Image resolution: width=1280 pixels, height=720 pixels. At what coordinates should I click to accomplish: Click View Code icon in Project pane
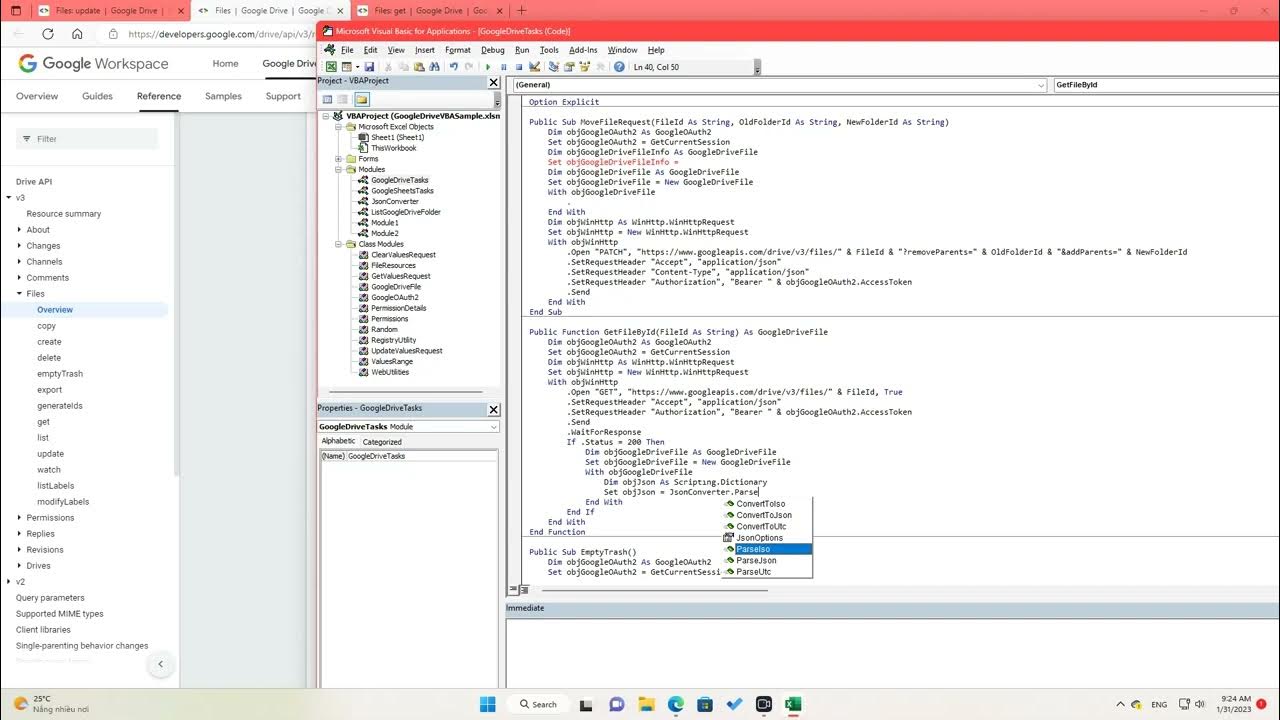(x=327, y=99)
